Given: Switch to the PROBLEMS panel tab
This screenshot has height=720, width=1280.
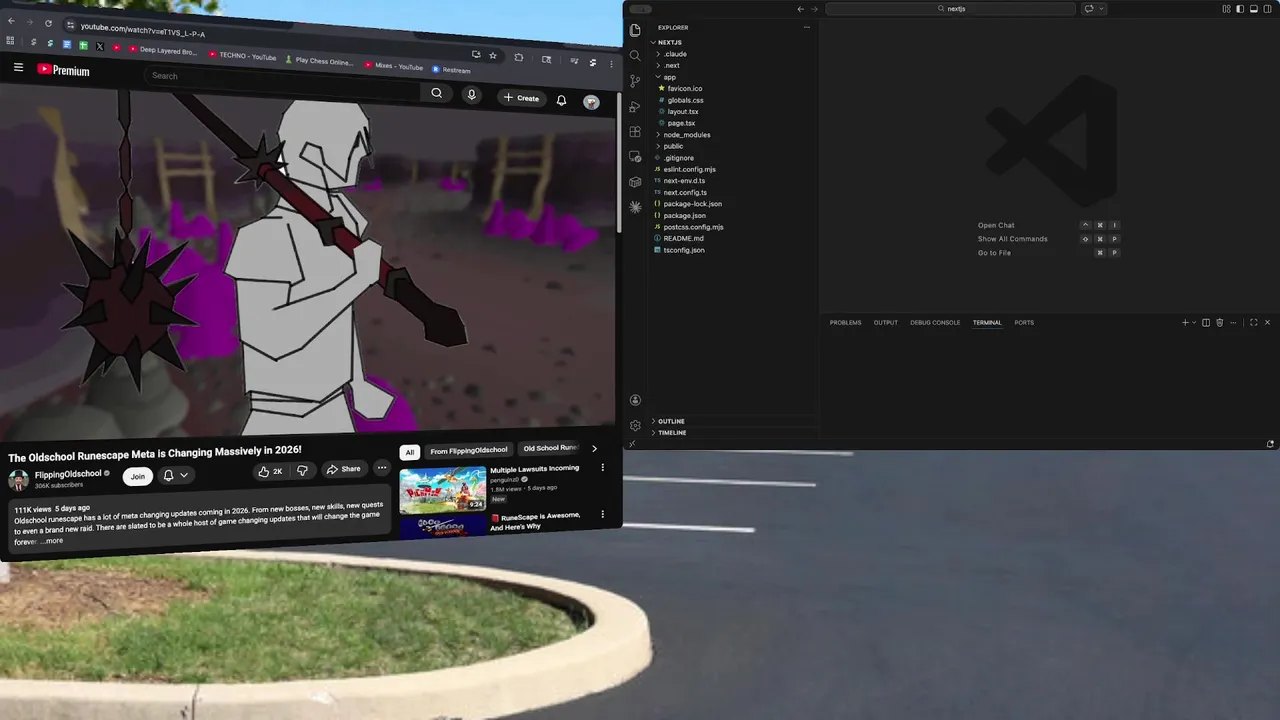Looking at the screenshot, I should click(845, 322).
